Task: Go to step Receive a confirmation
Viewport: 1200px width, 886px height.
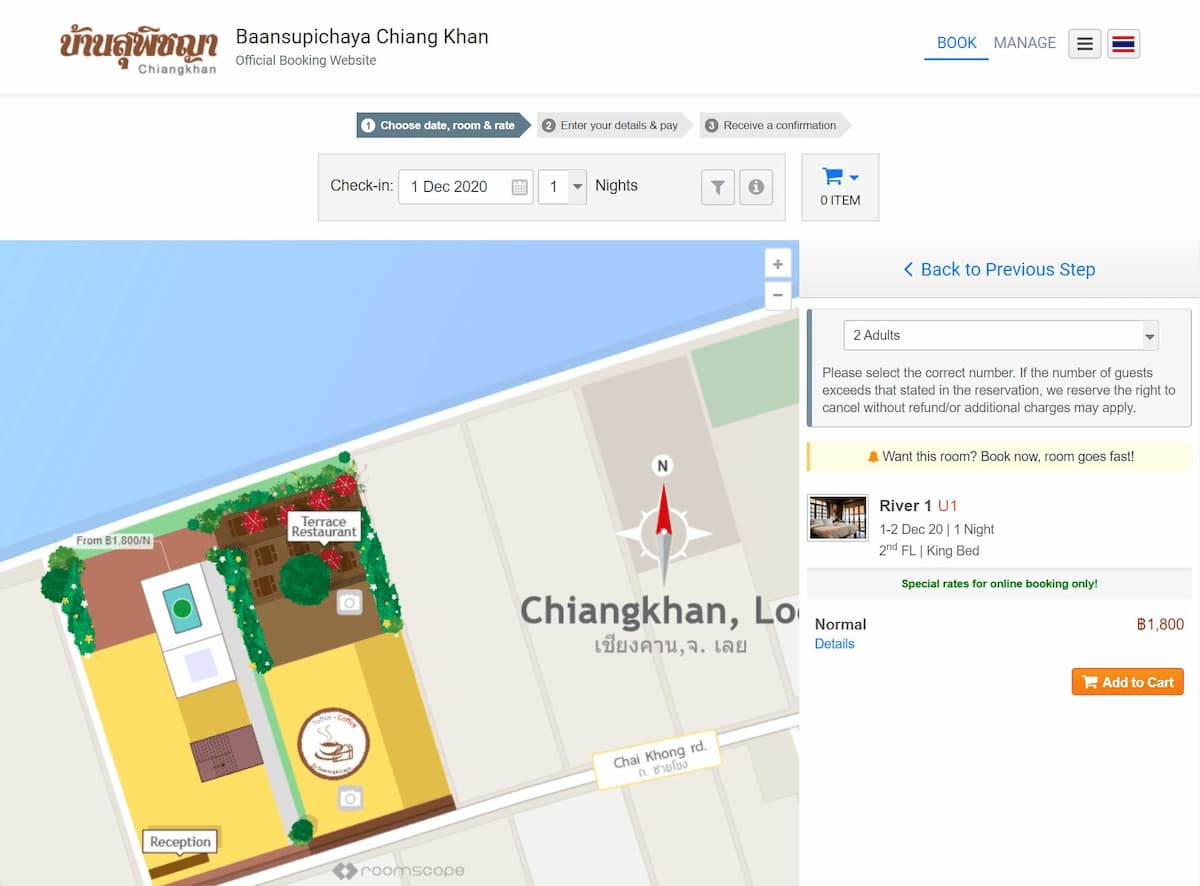Action: (x=774, y=125)
